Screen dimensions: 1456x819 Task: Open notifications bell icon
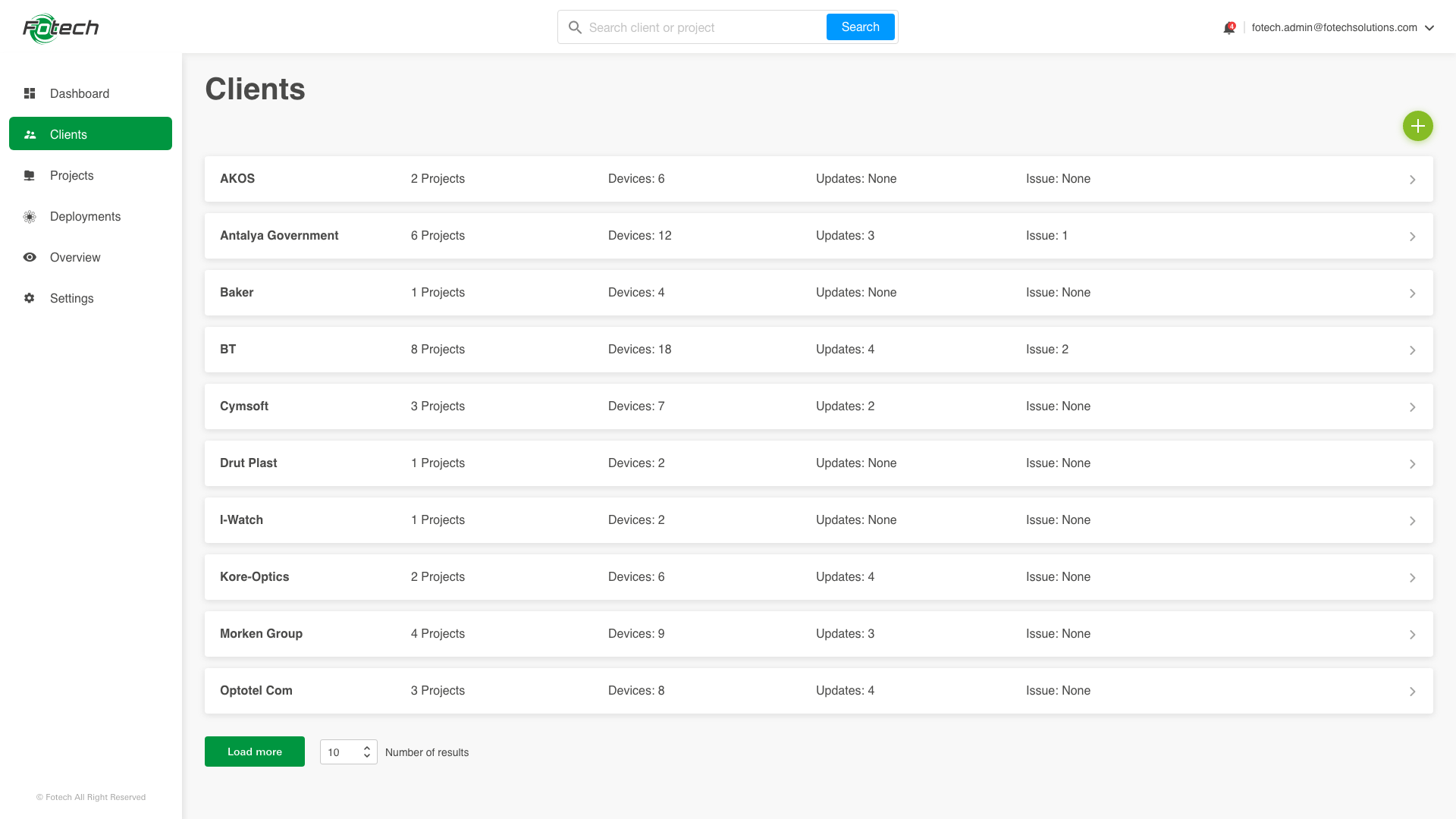pyautogui.click(x=1228, y=28)
